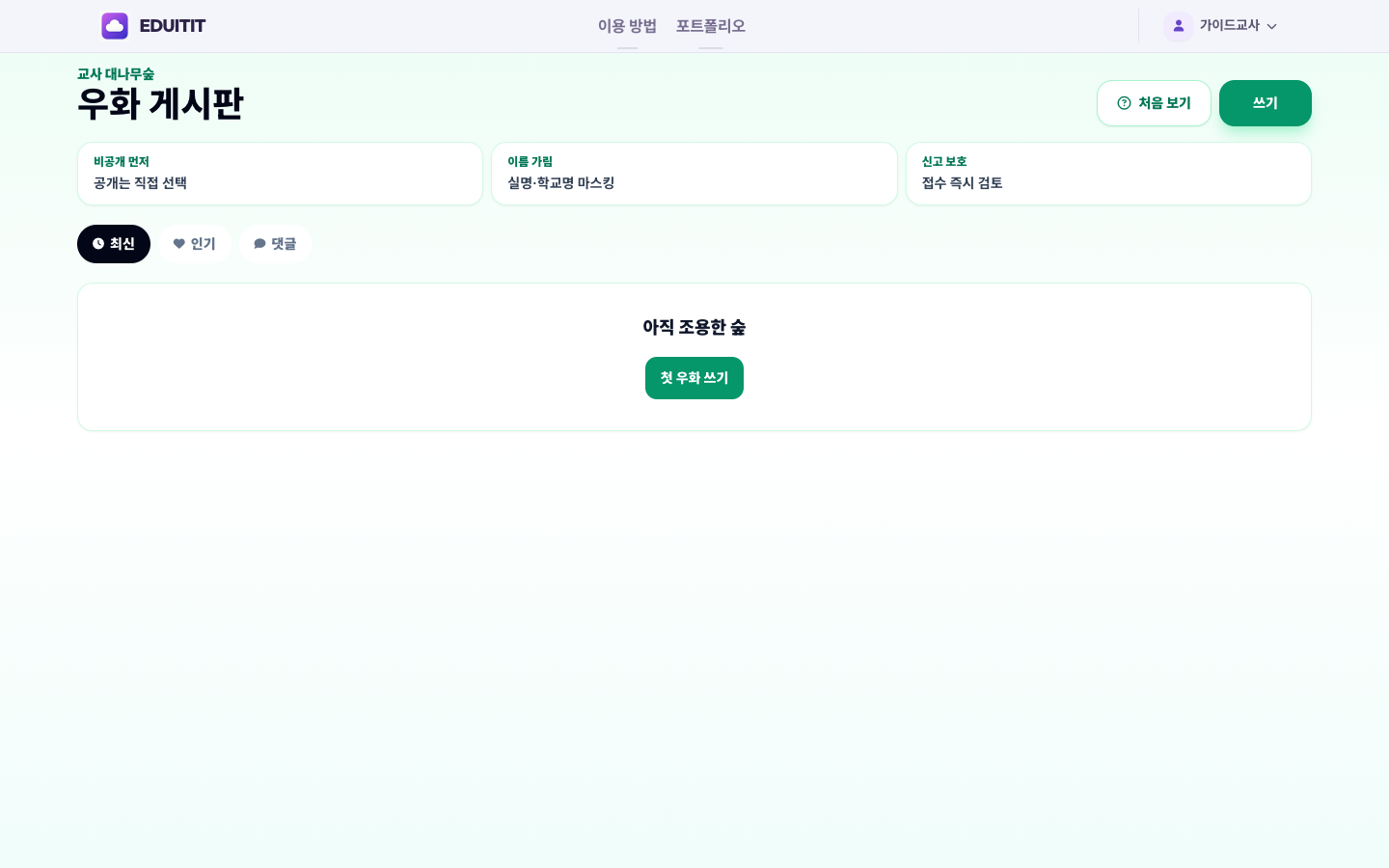Click the 비공개 먼저 info card
The height and width of the screenshot is (868, 1389).
[280, 174]
